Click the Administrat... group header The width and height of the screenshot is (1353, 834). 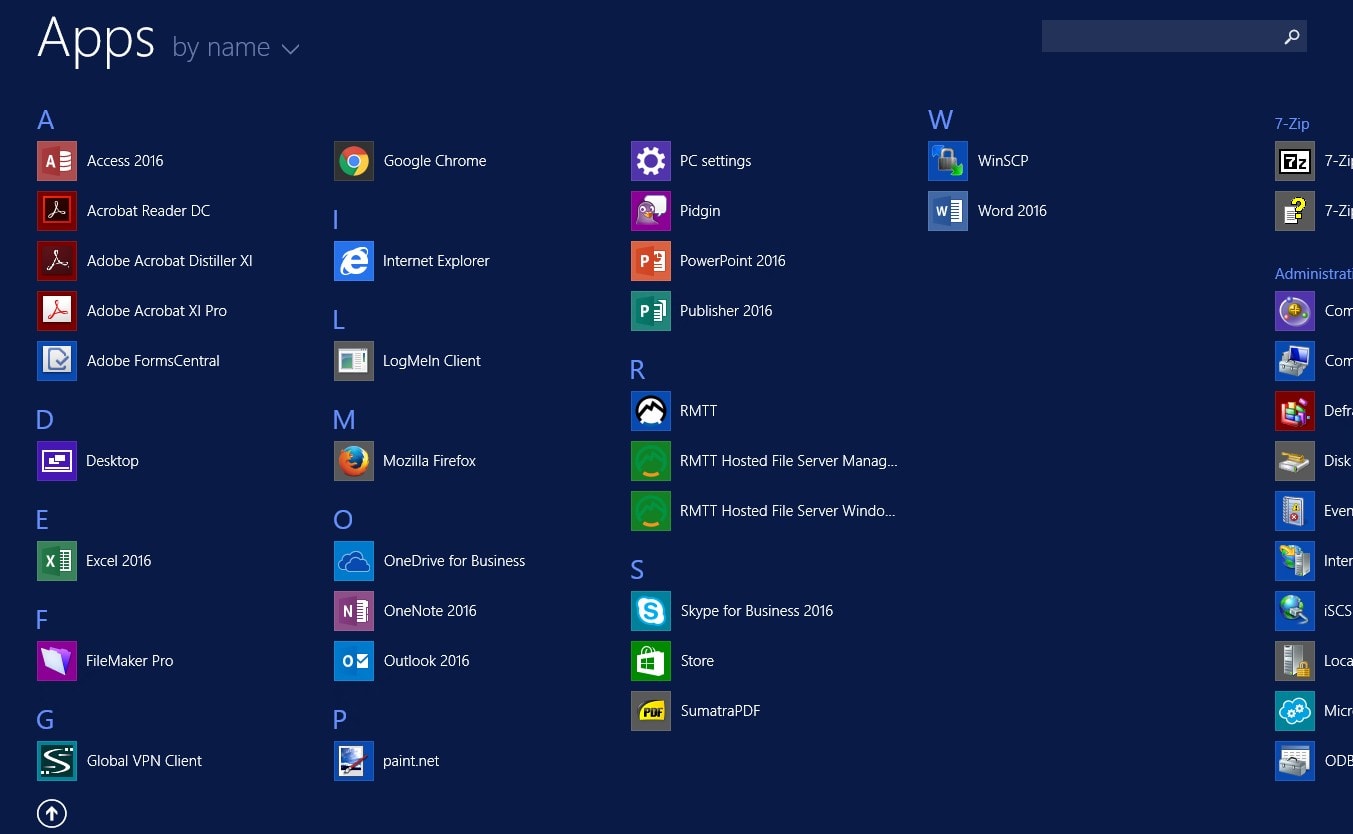coord(1313,274)
